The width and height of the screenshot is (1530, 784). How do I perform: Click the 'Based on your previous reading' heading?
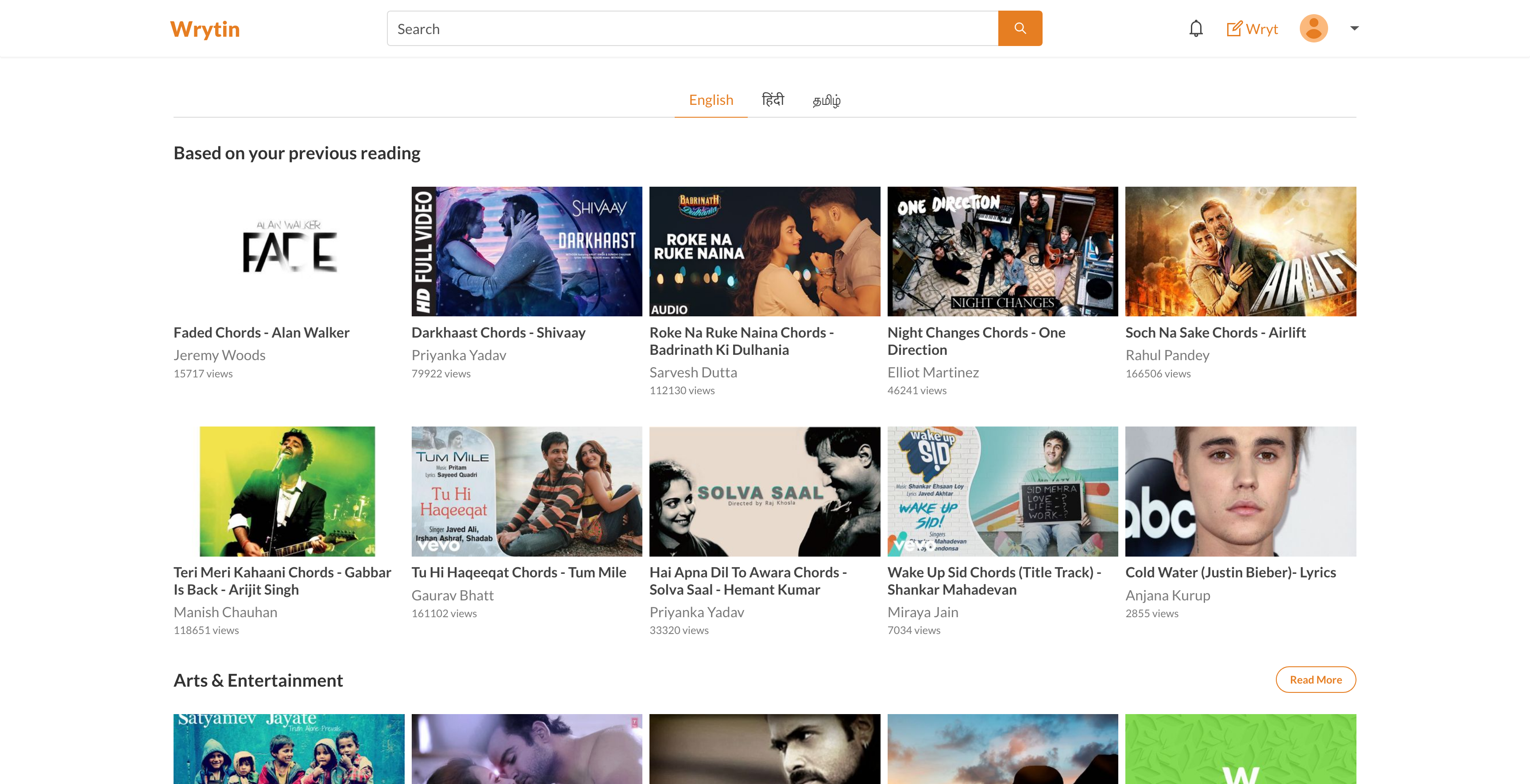(x=297, y=153)
